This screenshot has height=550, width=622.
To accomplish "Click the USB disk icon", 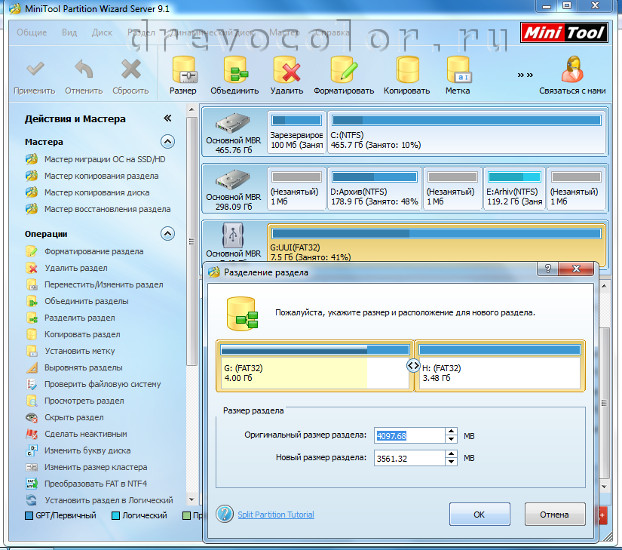I will tap(233, 235).
